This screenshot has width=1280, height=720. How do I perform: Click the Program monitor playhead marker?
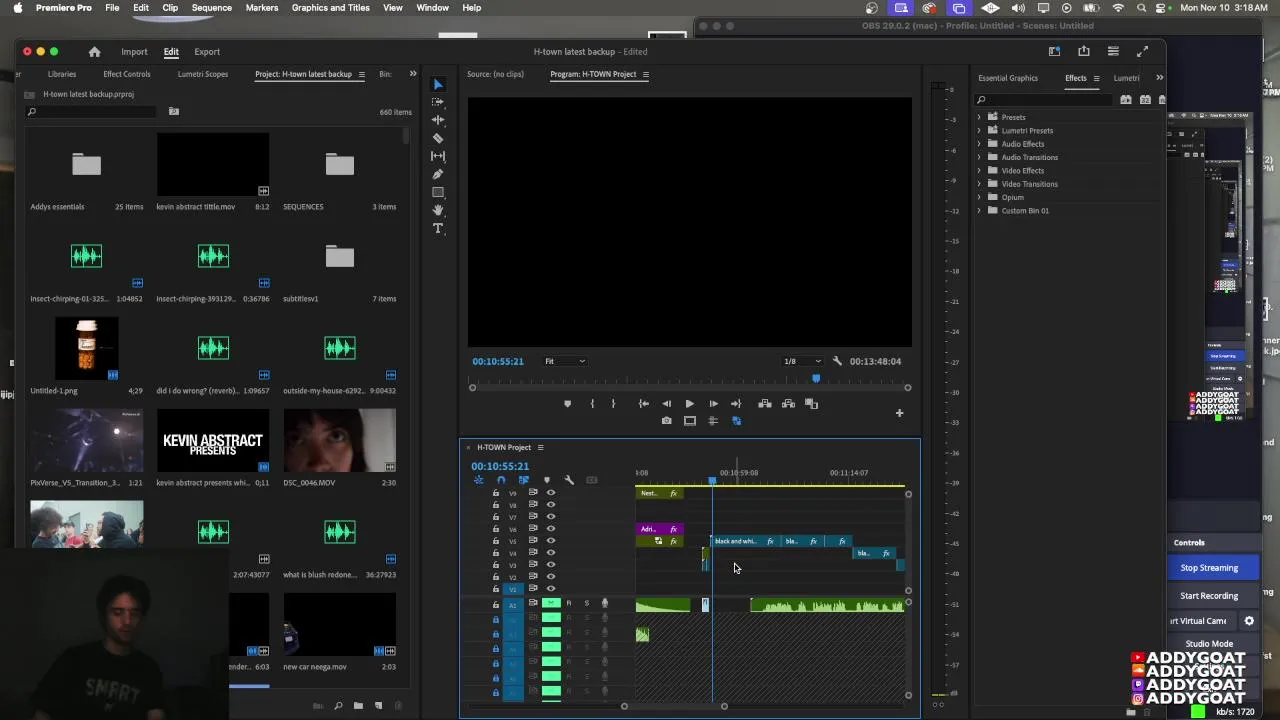point(816,379)
